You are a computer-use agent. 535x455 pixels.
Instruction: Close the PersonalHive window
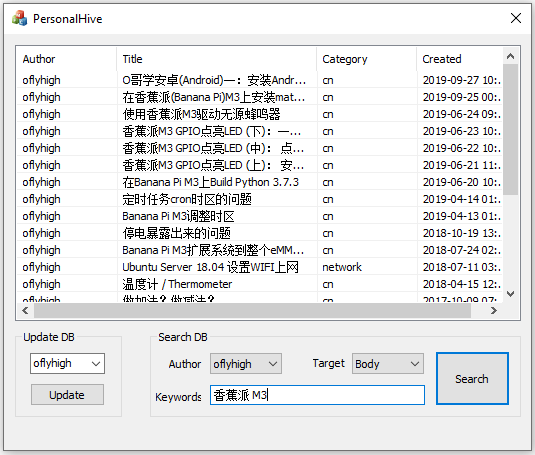(x=516, y=18)
